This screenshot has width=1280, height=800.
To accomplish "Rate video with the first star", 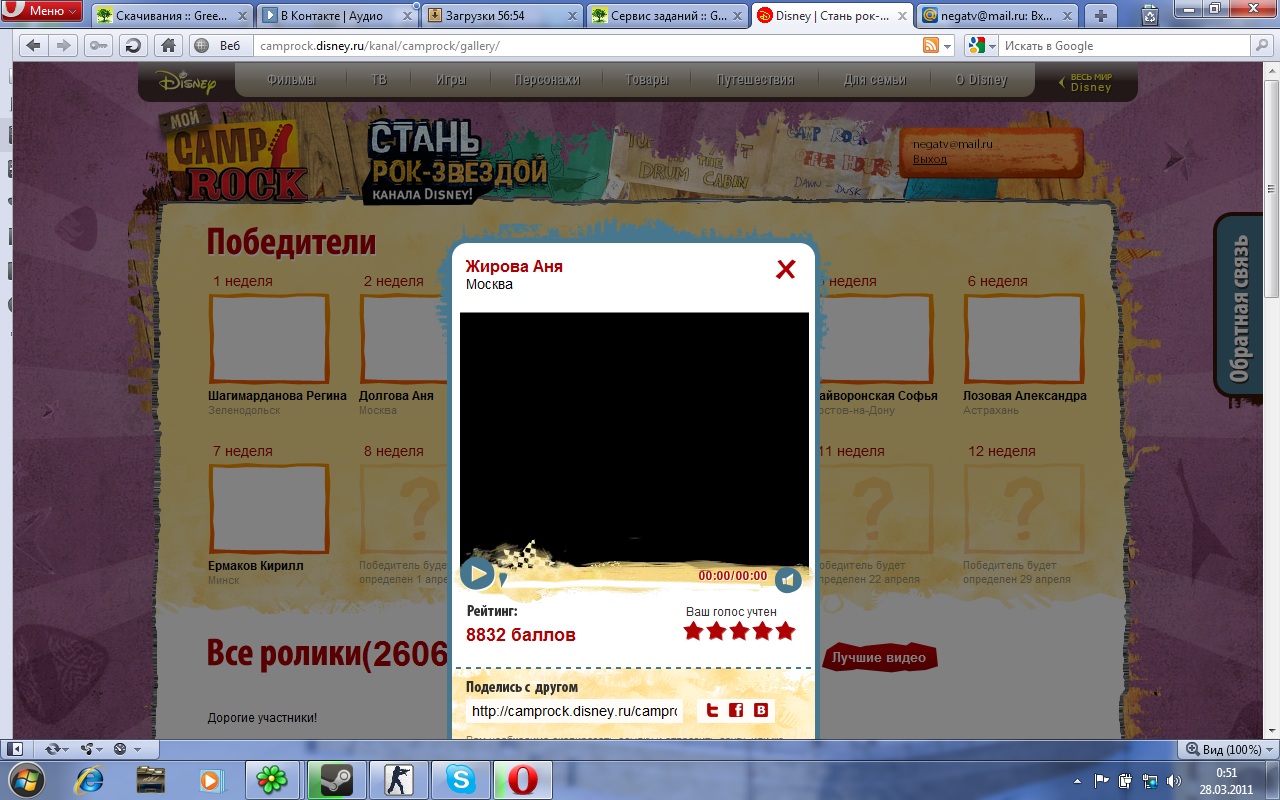I will [x=693, y=631].
